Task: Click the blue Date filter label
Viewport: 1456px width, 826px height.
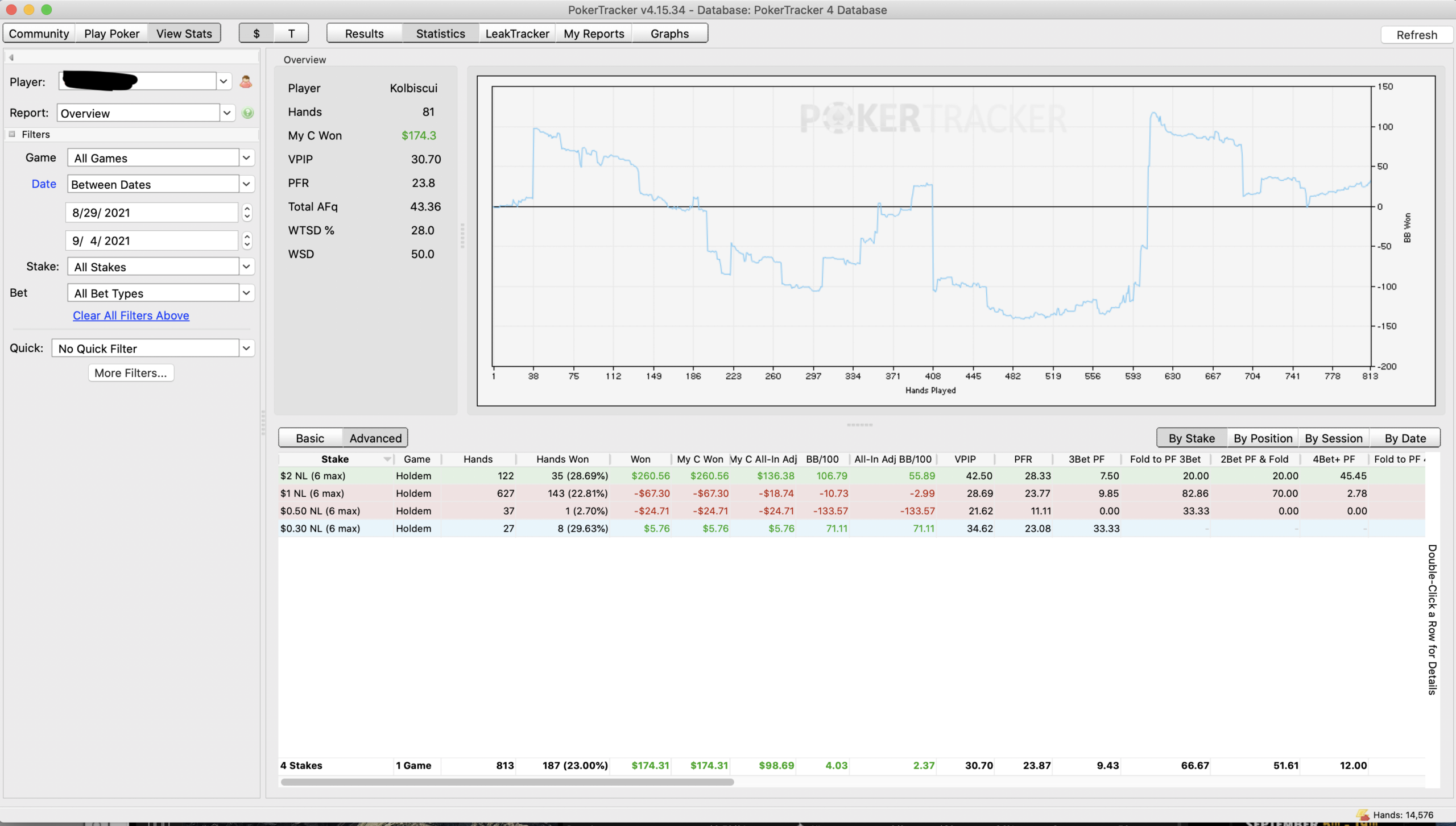Action: (x=44, y=184)
